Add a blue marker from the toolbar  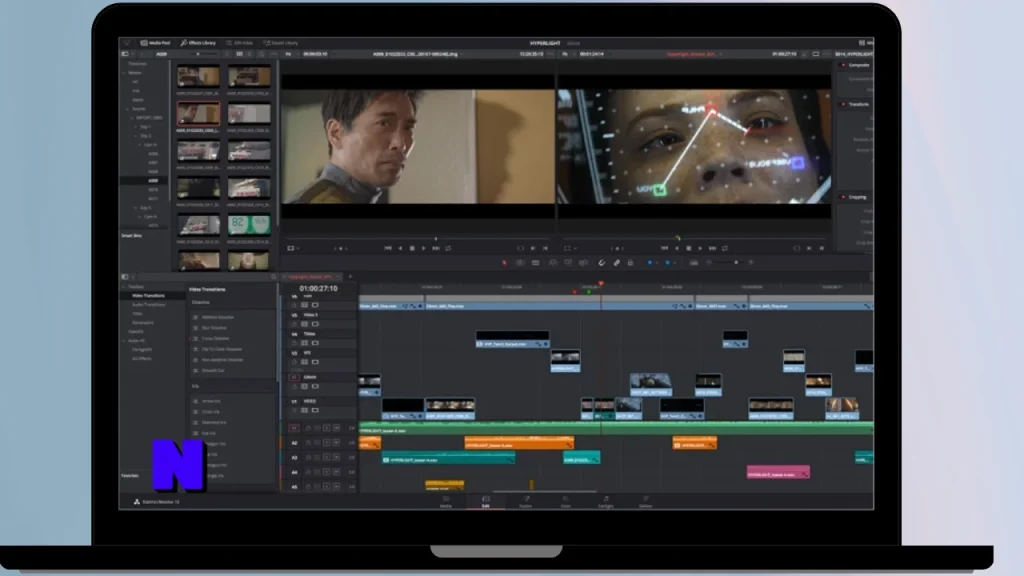(667, 263)
